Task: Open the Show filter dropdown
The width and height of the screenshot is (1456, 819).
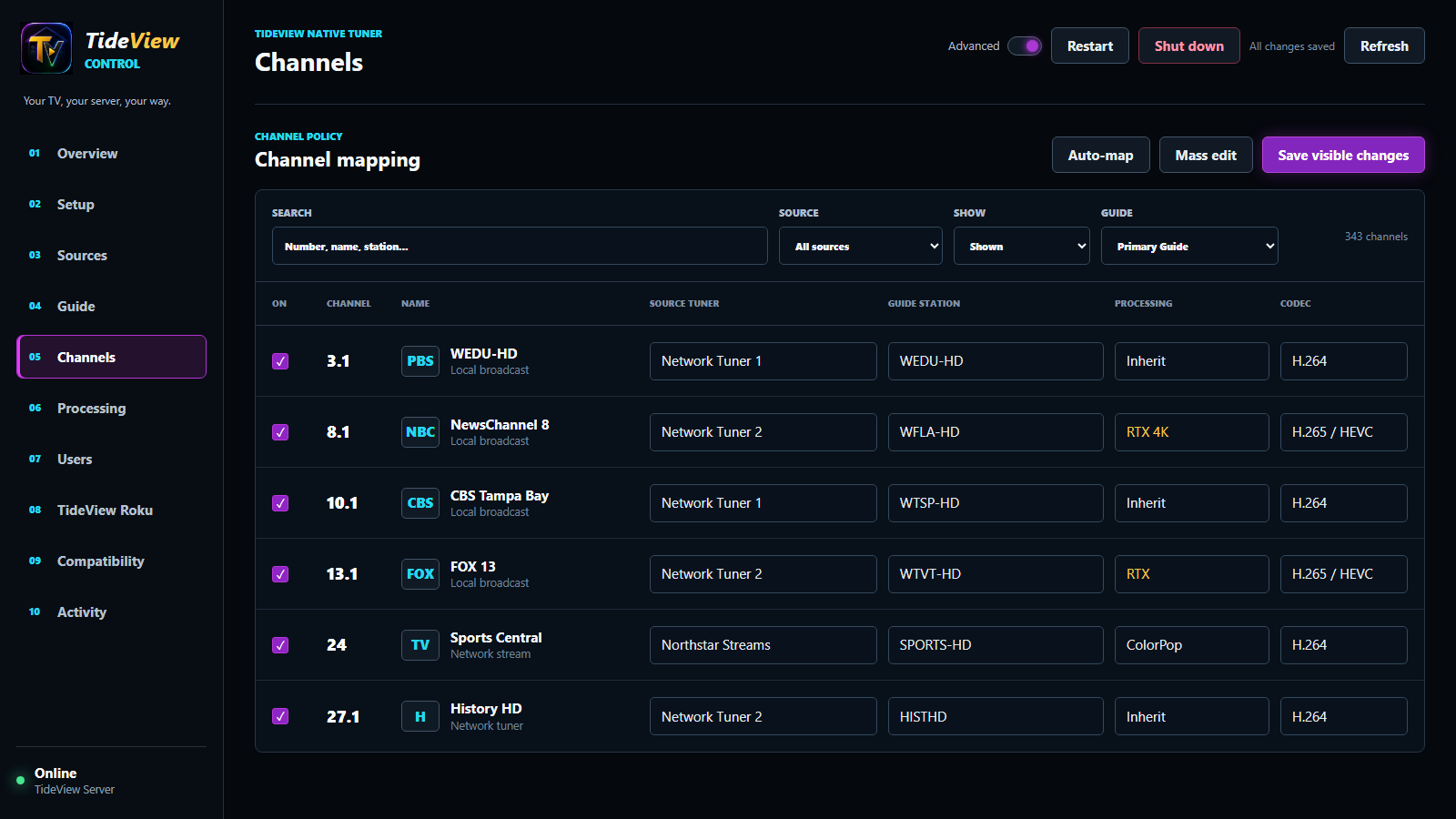Action: (x=1021, y=246)
